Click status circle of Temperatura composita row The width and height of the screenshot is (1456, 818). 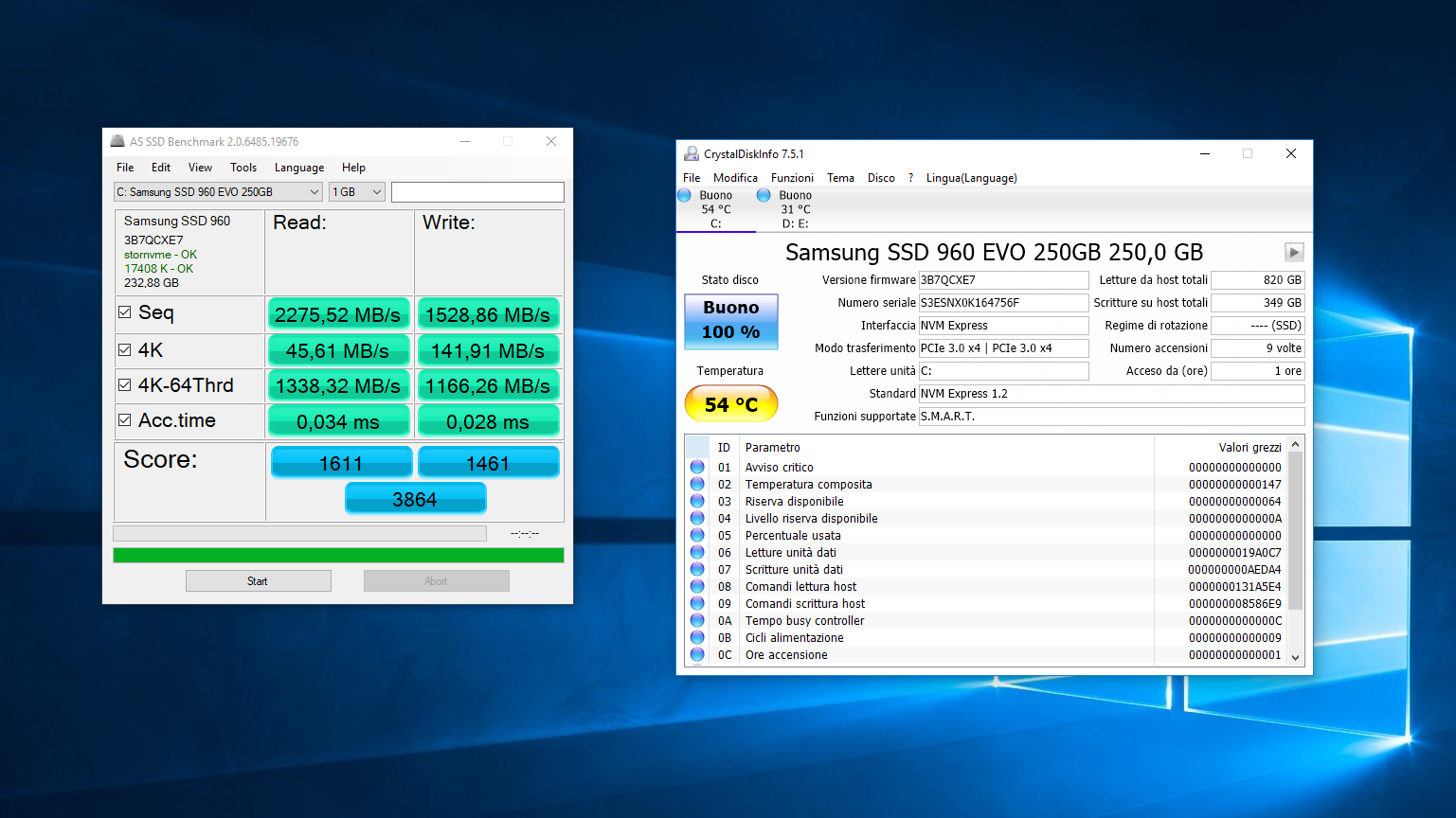(x=697, y=484)
